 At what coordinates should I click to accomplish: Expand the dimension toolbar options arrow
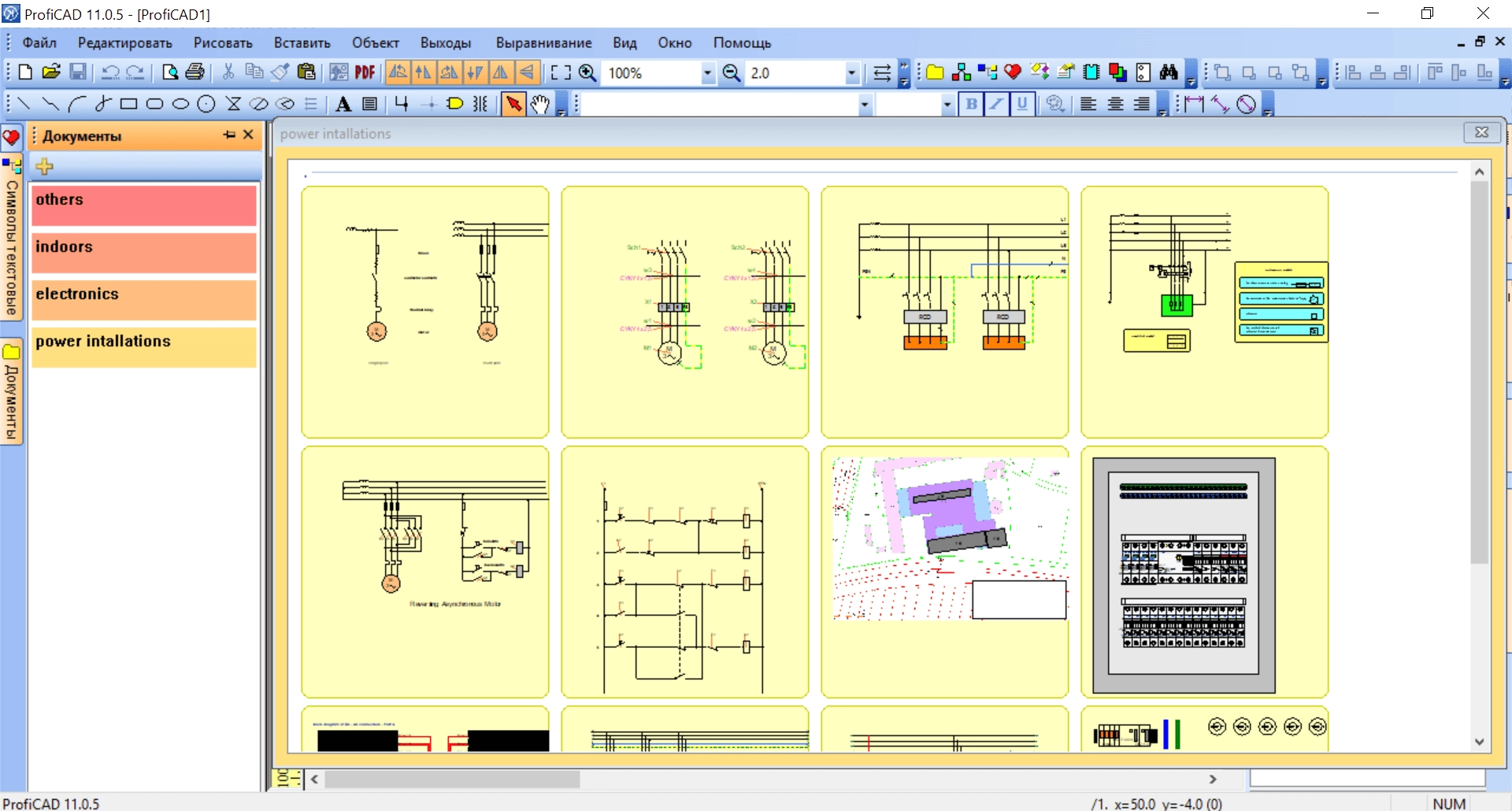[x=1267, y=105]
